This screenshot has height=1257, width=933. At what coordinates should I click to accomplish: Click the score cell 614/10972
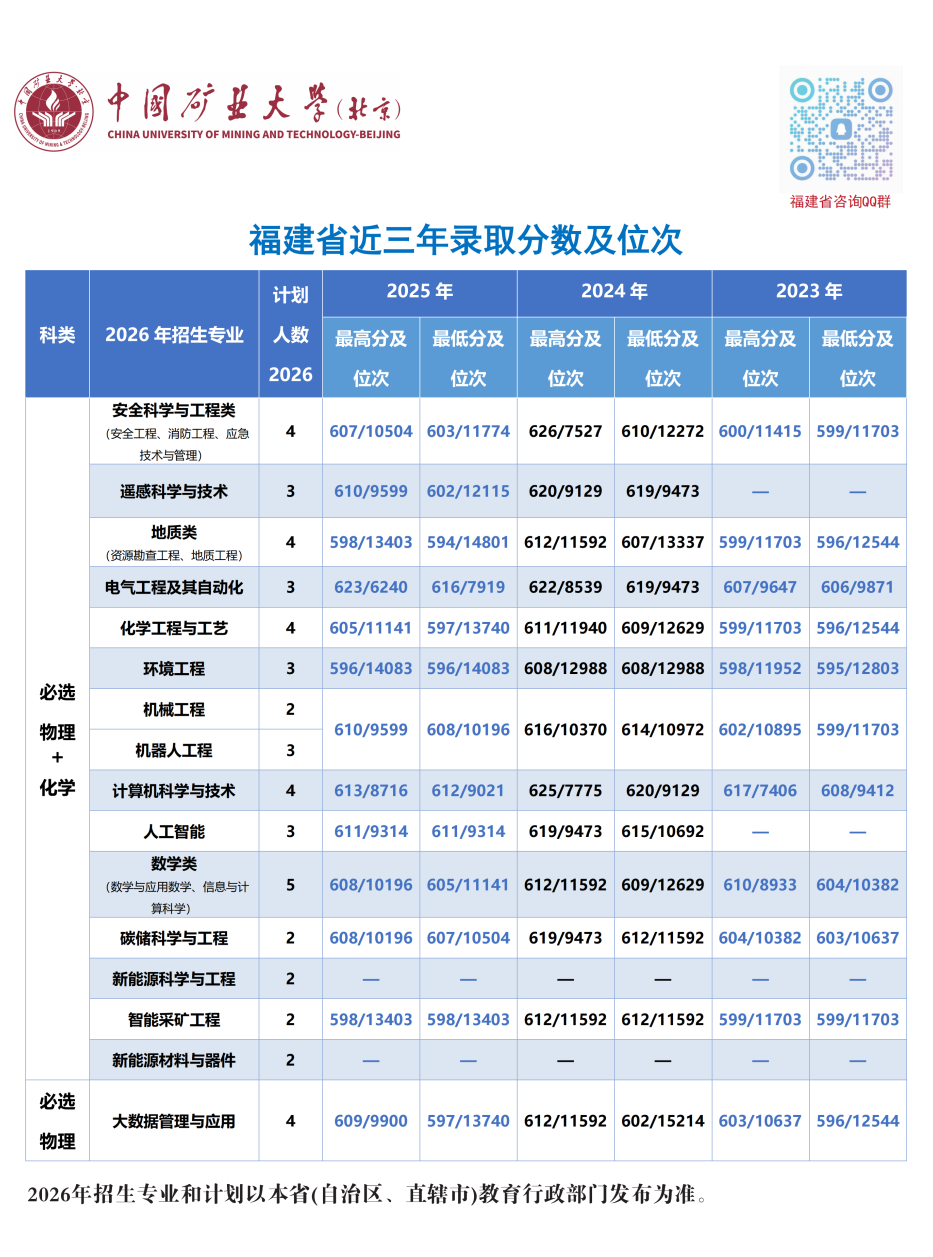[663, 729]
